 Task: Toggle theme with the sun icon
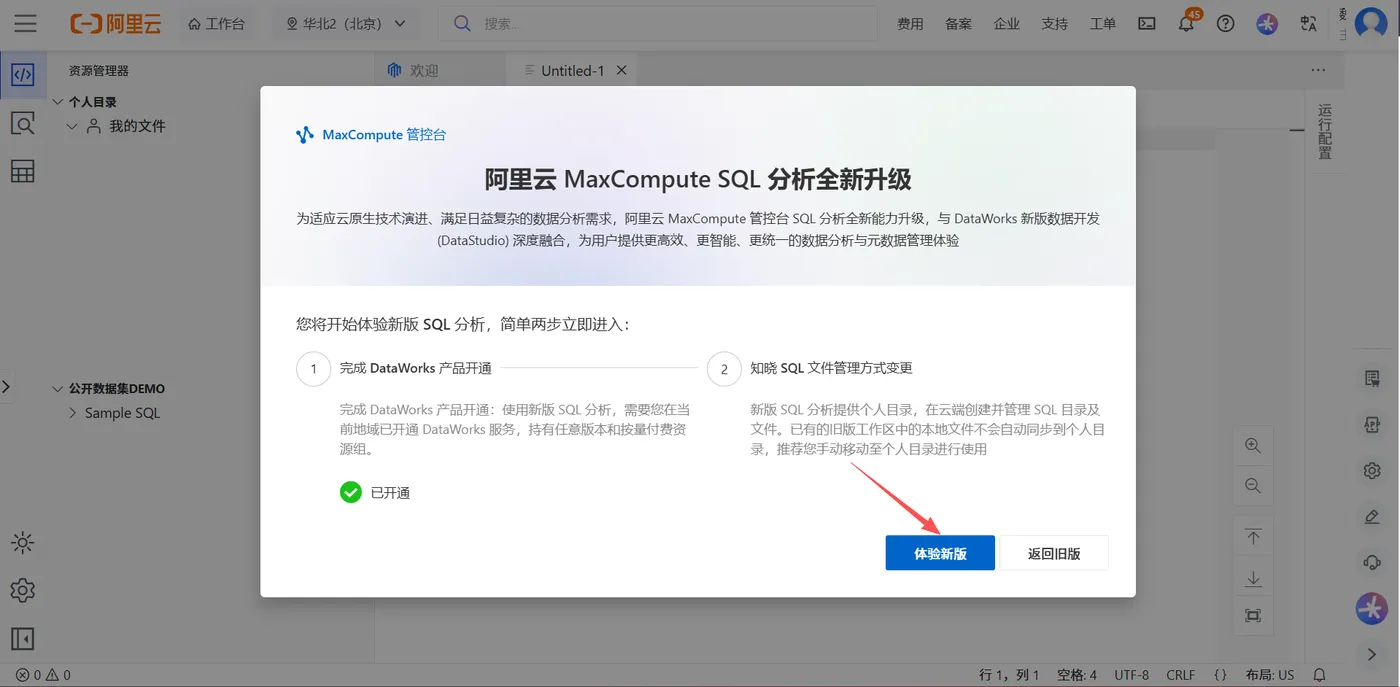click(x=22, y=543)
